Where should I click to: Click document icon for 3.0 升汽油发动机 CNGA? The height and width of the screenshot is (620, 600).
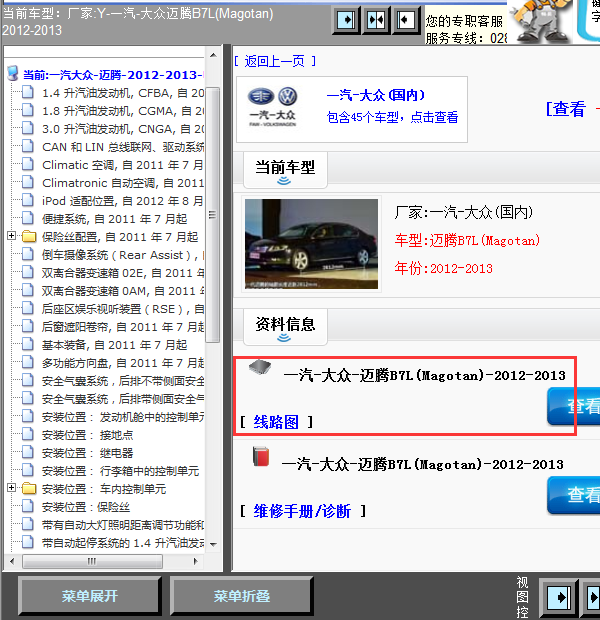click(x=28, y=128)
